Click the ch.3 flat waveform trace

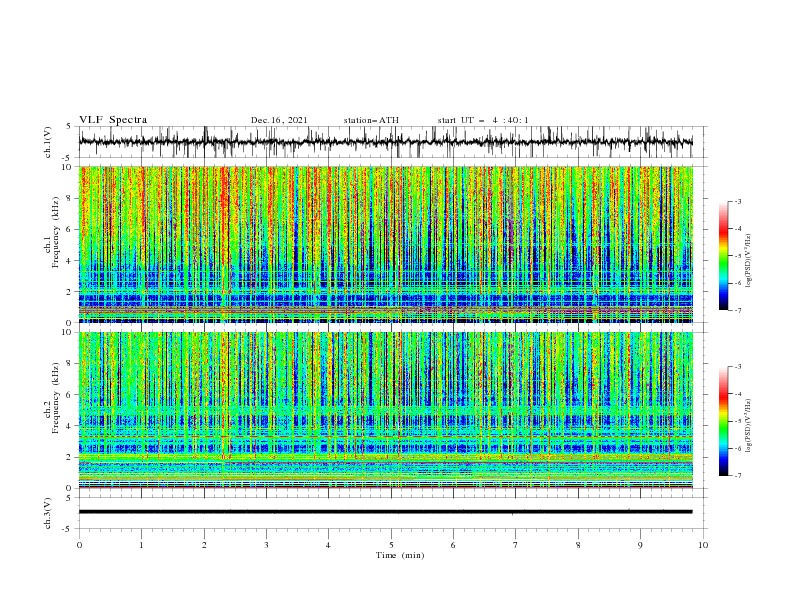(x=385, y=512)
